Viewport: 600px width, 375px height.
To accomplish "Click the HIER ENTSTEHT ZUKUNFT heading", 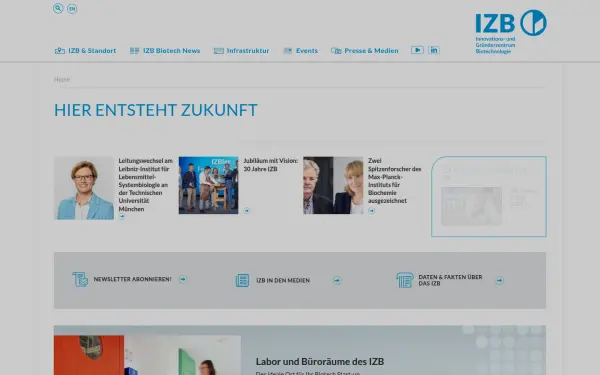I will 156,110.
